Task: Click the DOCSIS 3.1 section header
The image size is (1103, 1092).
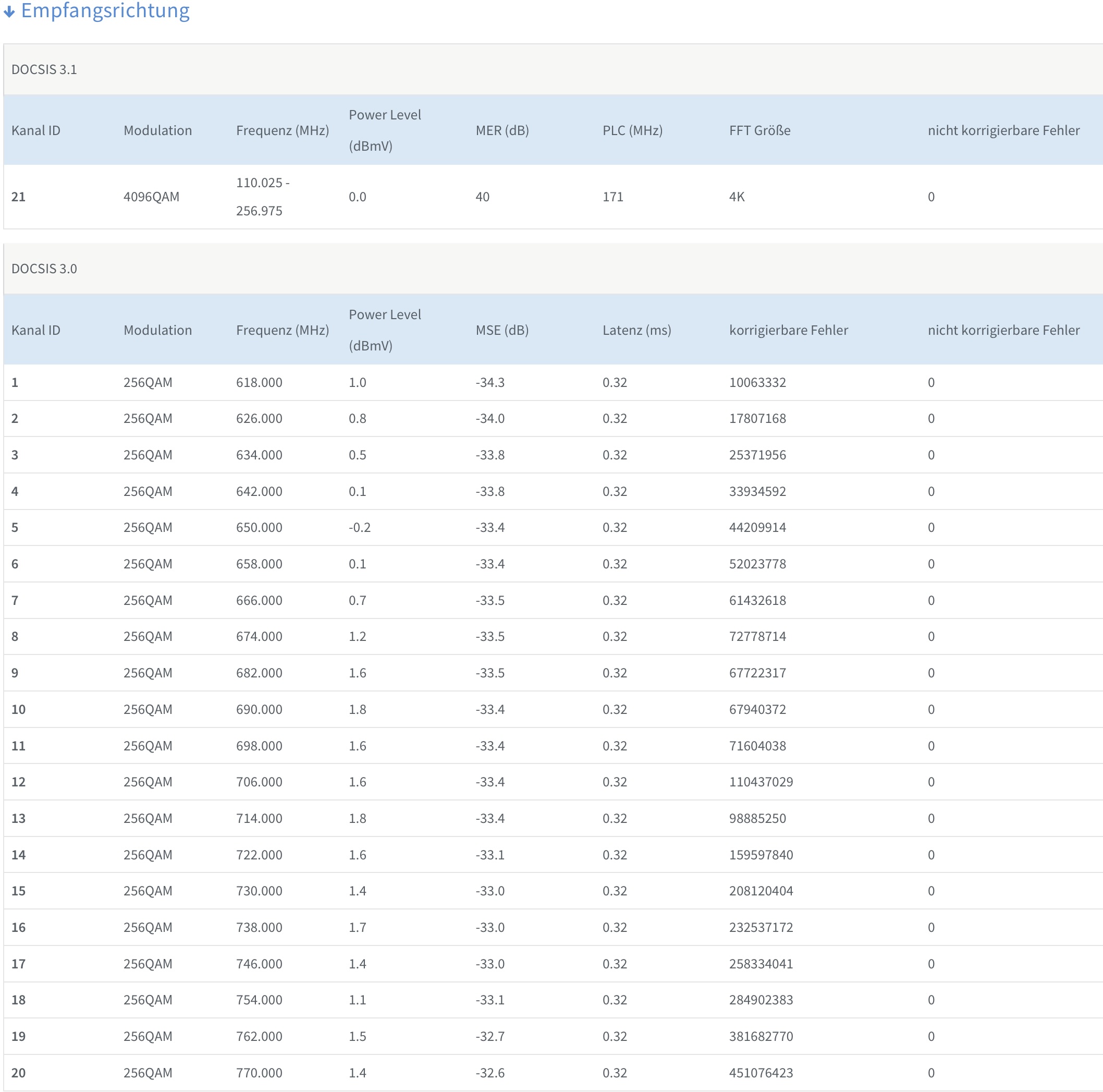Action: [44, 70]
